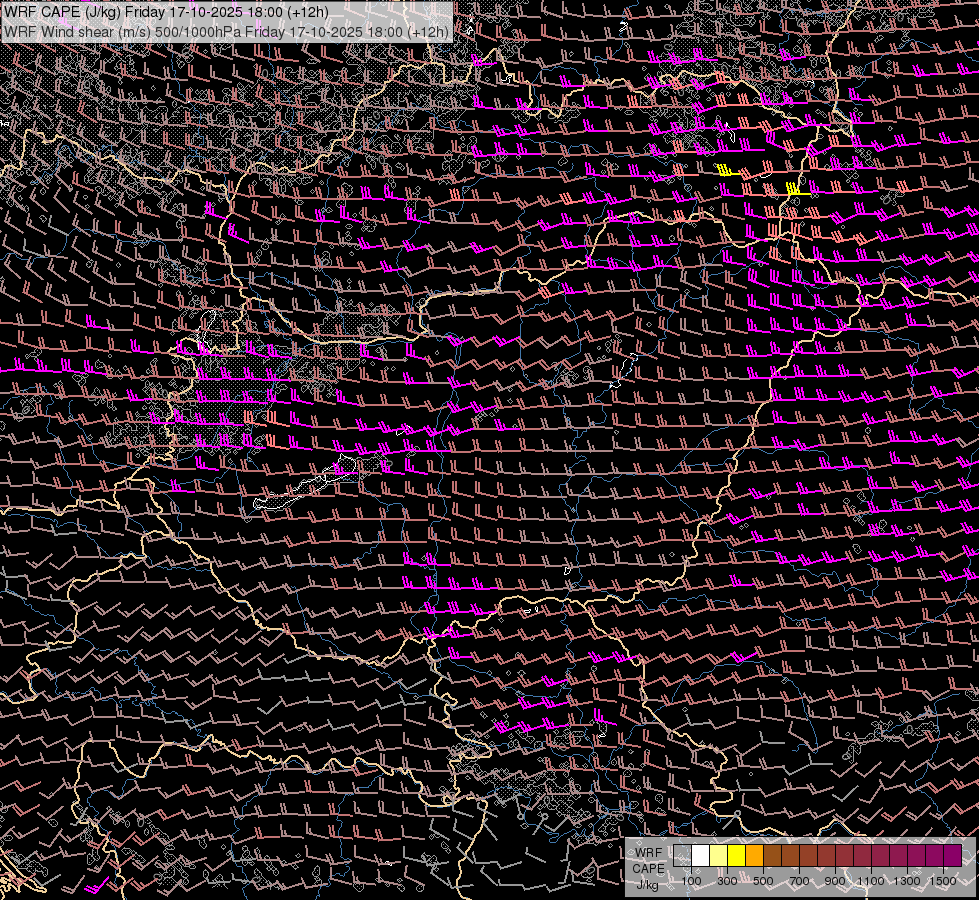Click the bright yellow legend swatch

[x=736, y=855]
